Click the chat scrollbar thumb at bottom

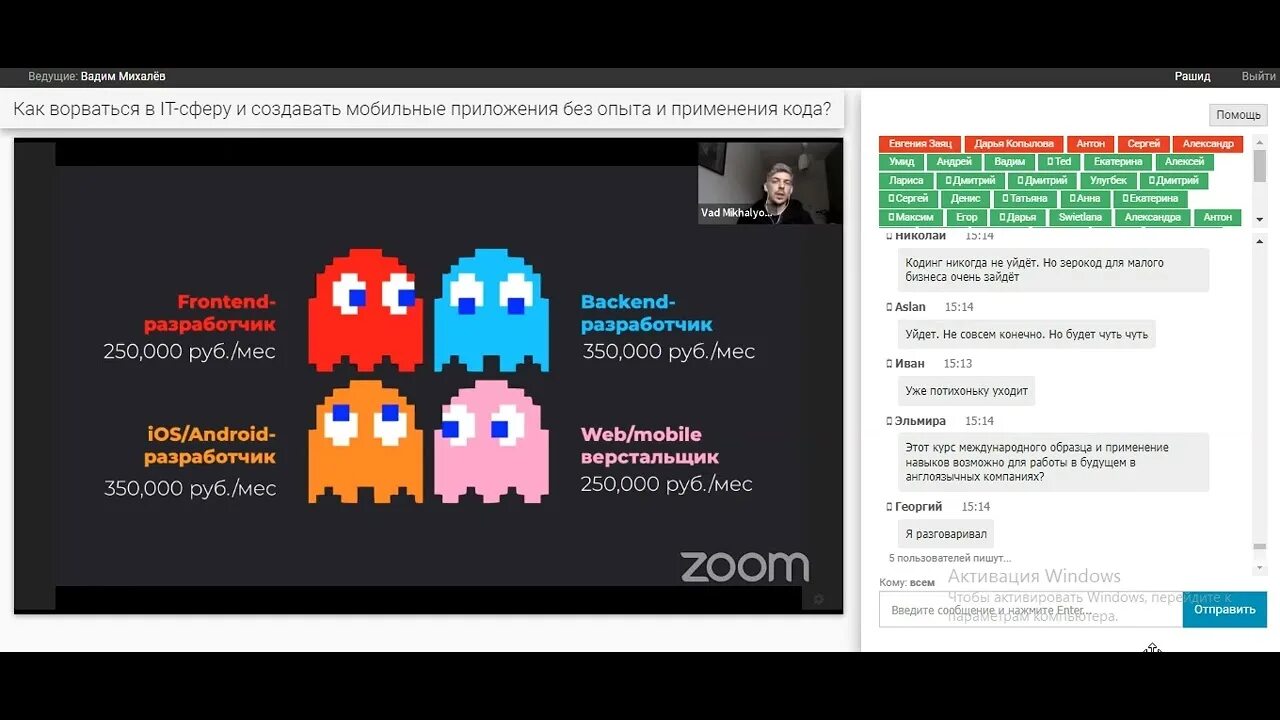pyautogui.click(x=1260, y=546)
